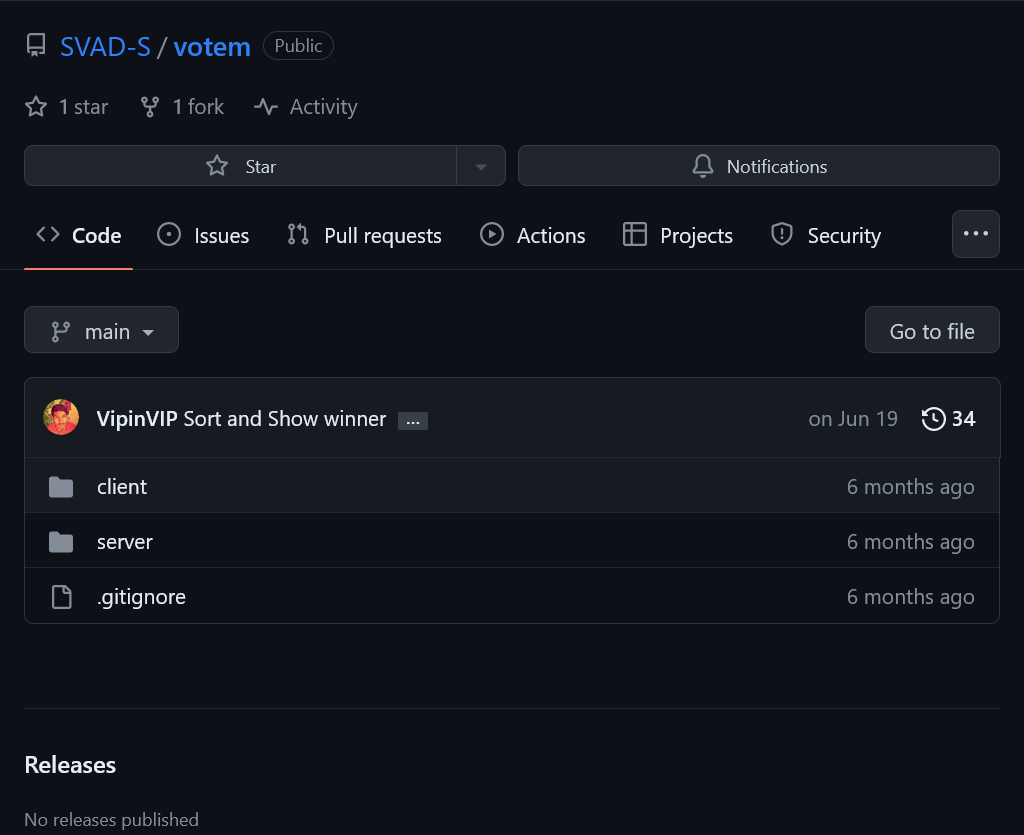This screenshot has height=835, width=1024.
Task: Click the client folder icon
Action: [x=61, y=486]
